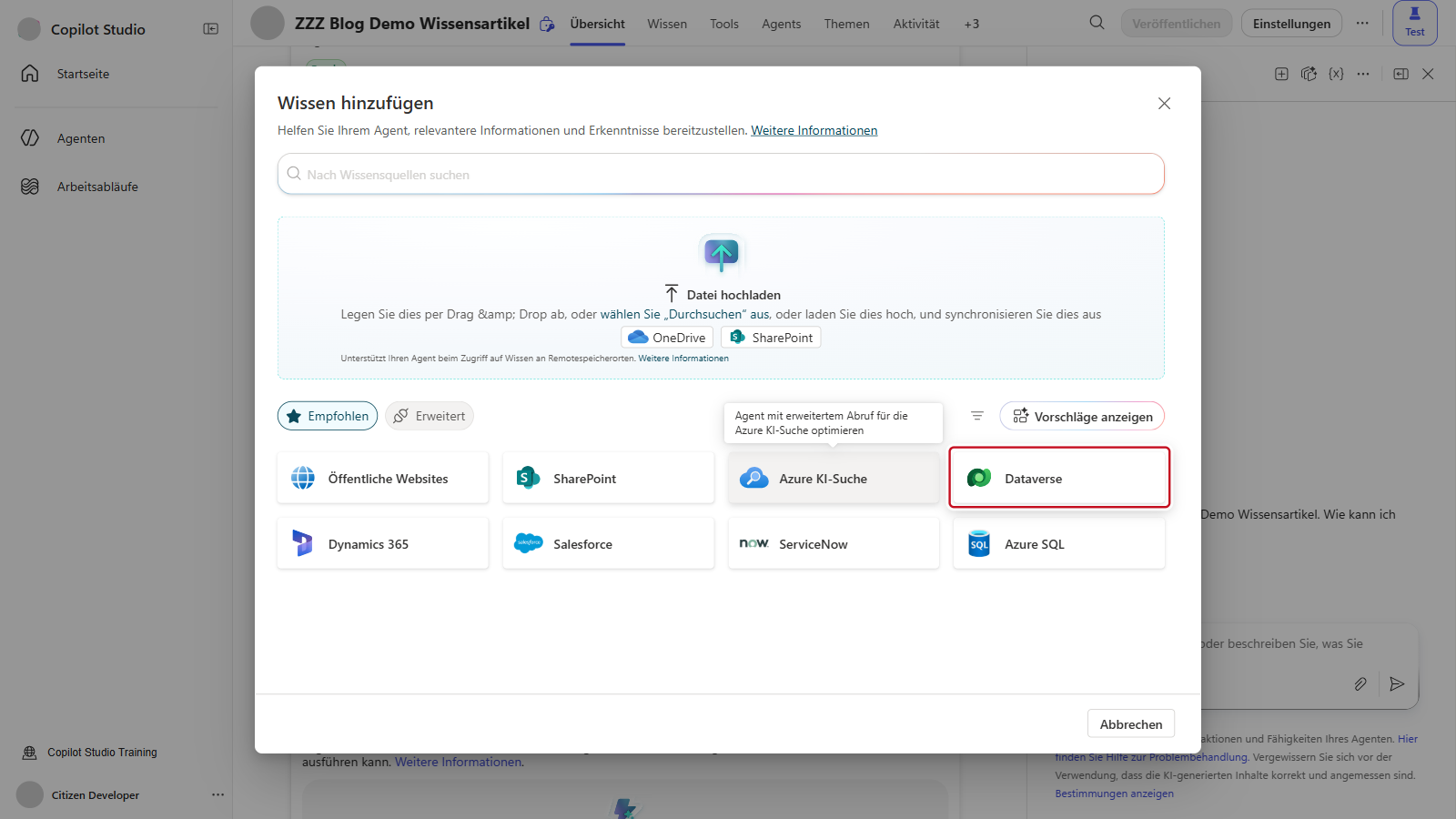Image resolution: width=1456 pixels, height=819 pixels.
Task: Open Bestimmungen anzeigen link in test panel
Action: pos(1114,794)
